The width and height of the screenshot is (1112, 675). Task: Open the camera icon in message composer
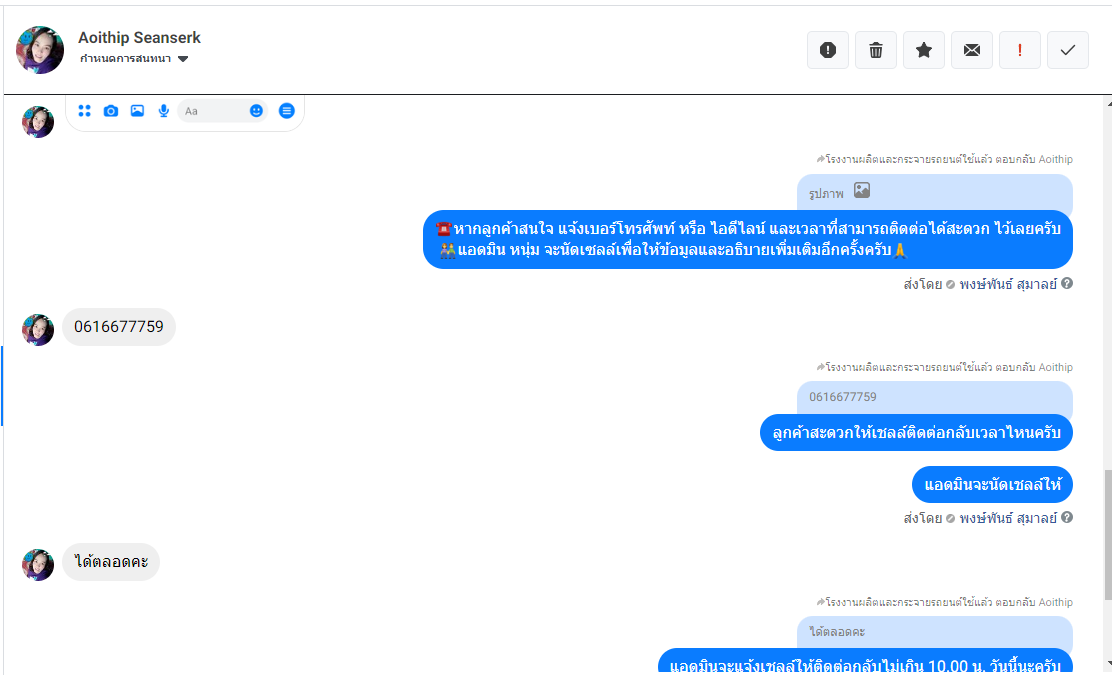tap(111, 111)
